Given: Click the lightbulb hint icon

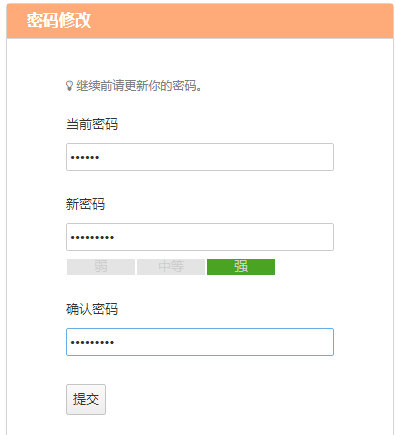Looking at the screenshot, I should tap(69, 86).
